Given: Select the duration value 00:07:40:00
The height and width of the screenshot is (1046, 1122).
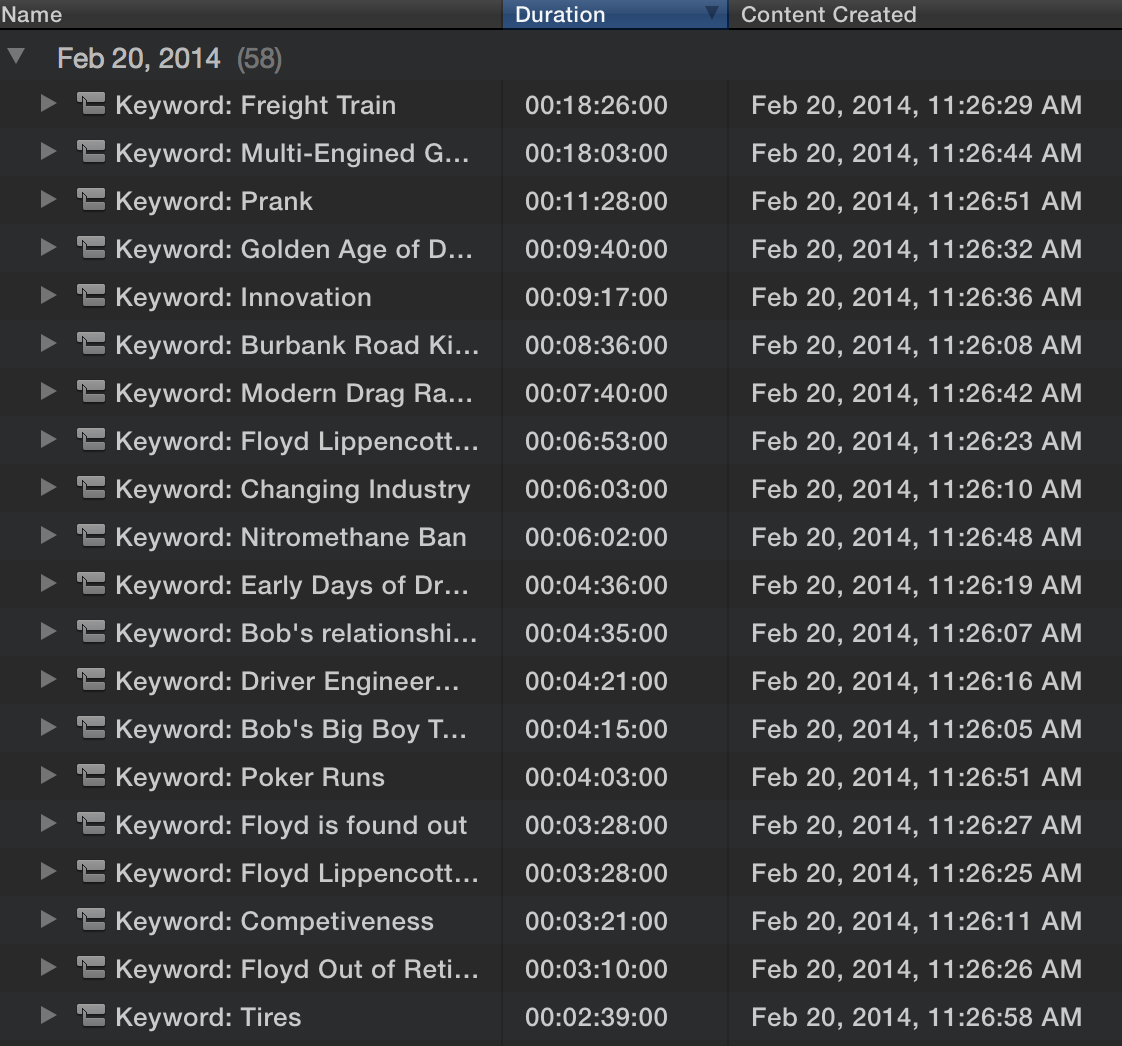Looking at the screenshot, I should coord(596,393).
